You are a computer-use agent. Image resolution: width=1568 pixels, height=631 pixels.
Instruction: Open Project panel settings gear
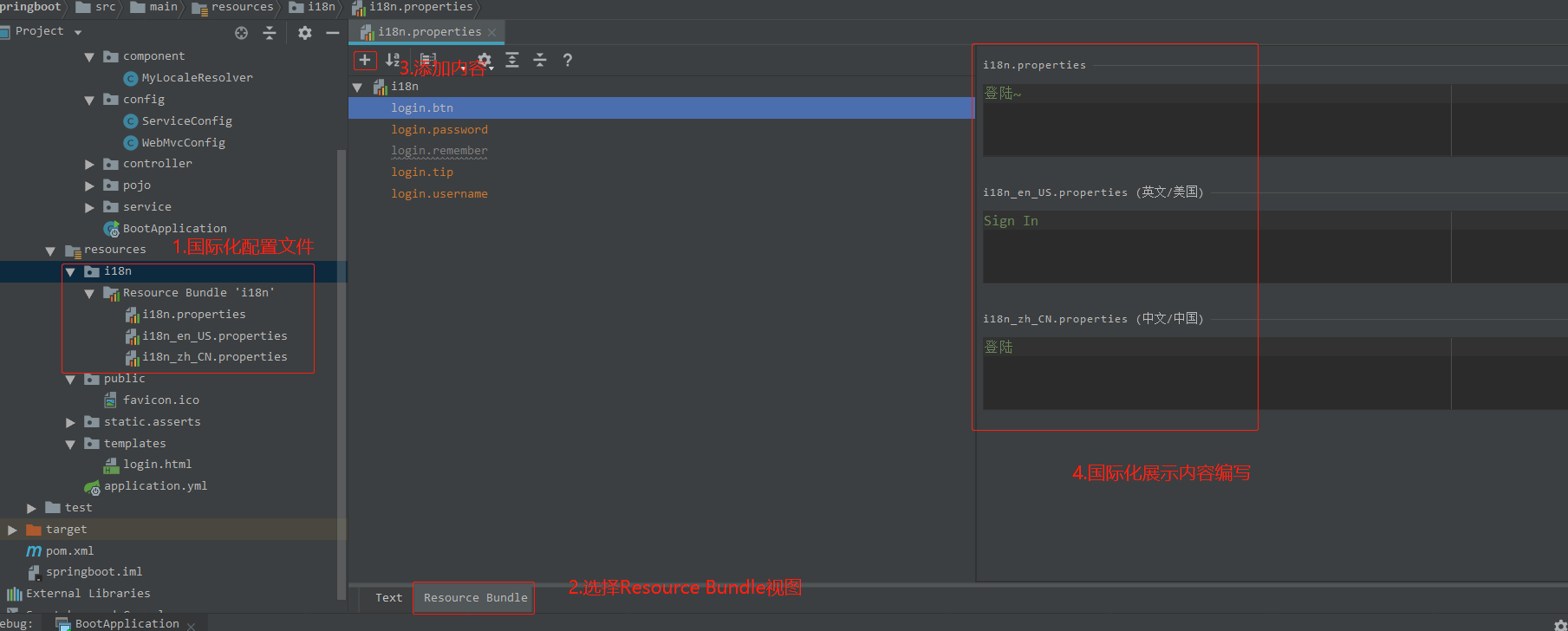pos(305,32)
